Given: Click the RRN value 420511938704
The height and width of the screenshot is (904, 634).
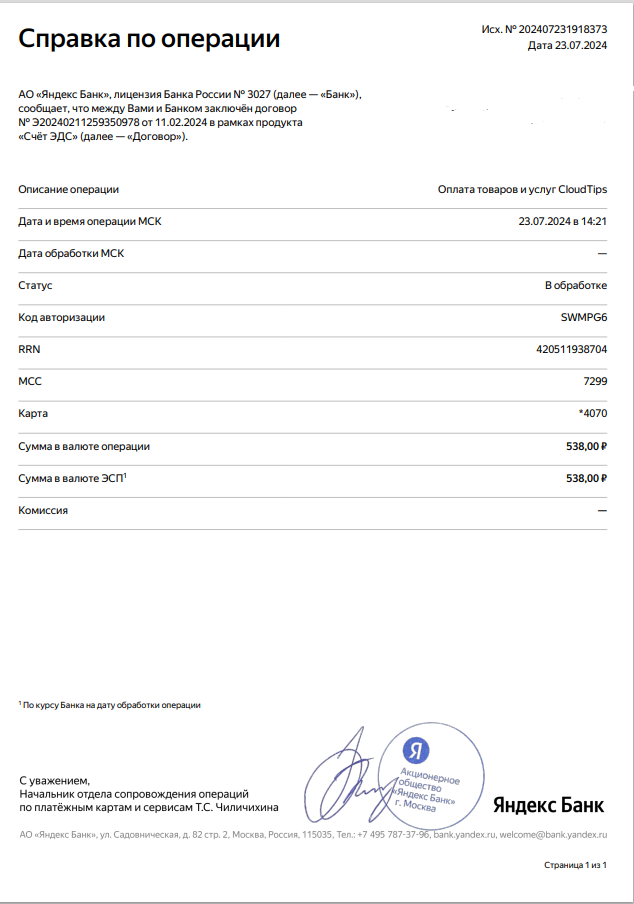Looking at the screenshot, I should click(571, 349).
